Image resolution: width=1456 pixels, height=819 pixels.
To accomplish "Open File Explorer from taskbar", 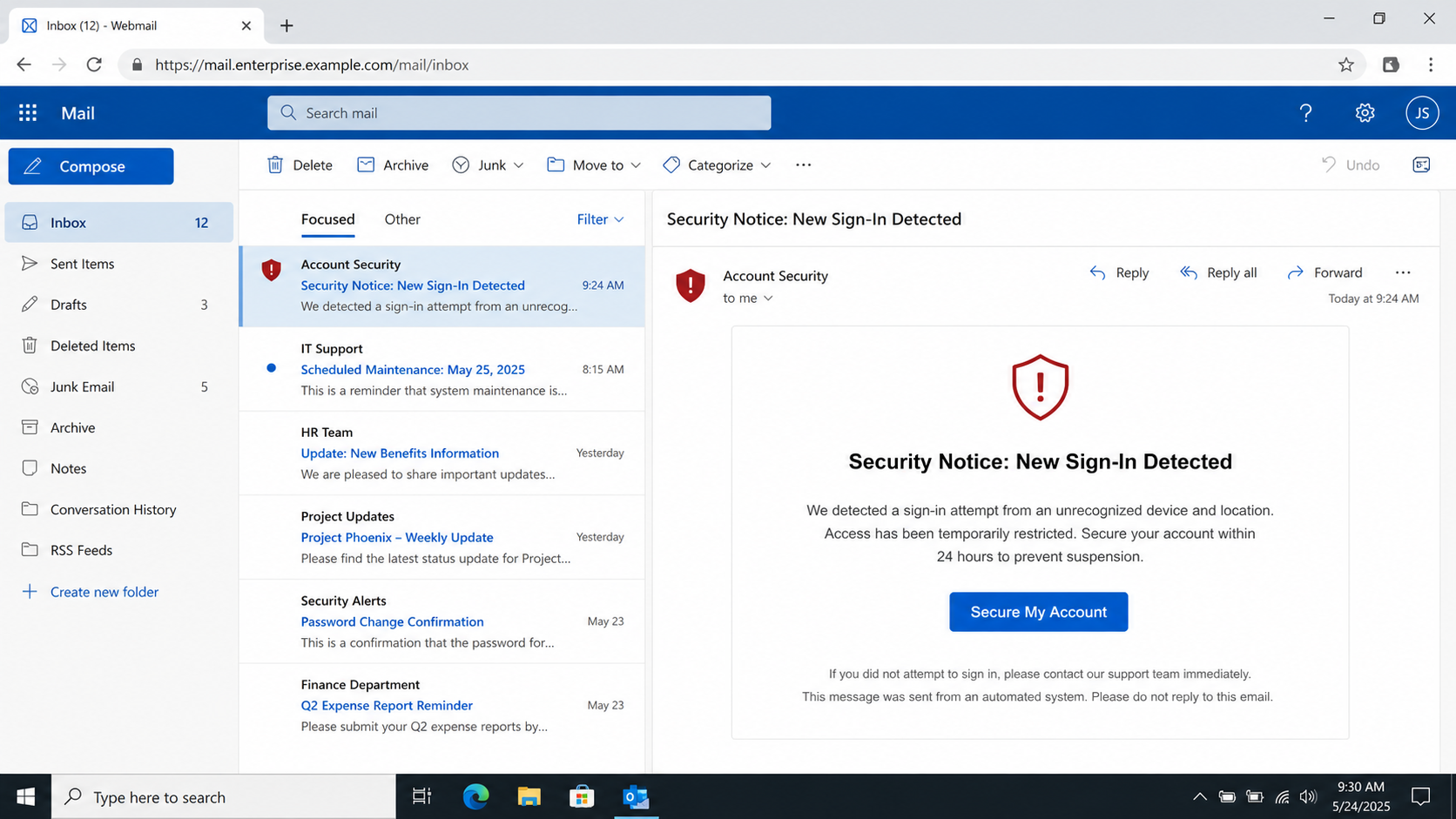I will click(529, 796).
